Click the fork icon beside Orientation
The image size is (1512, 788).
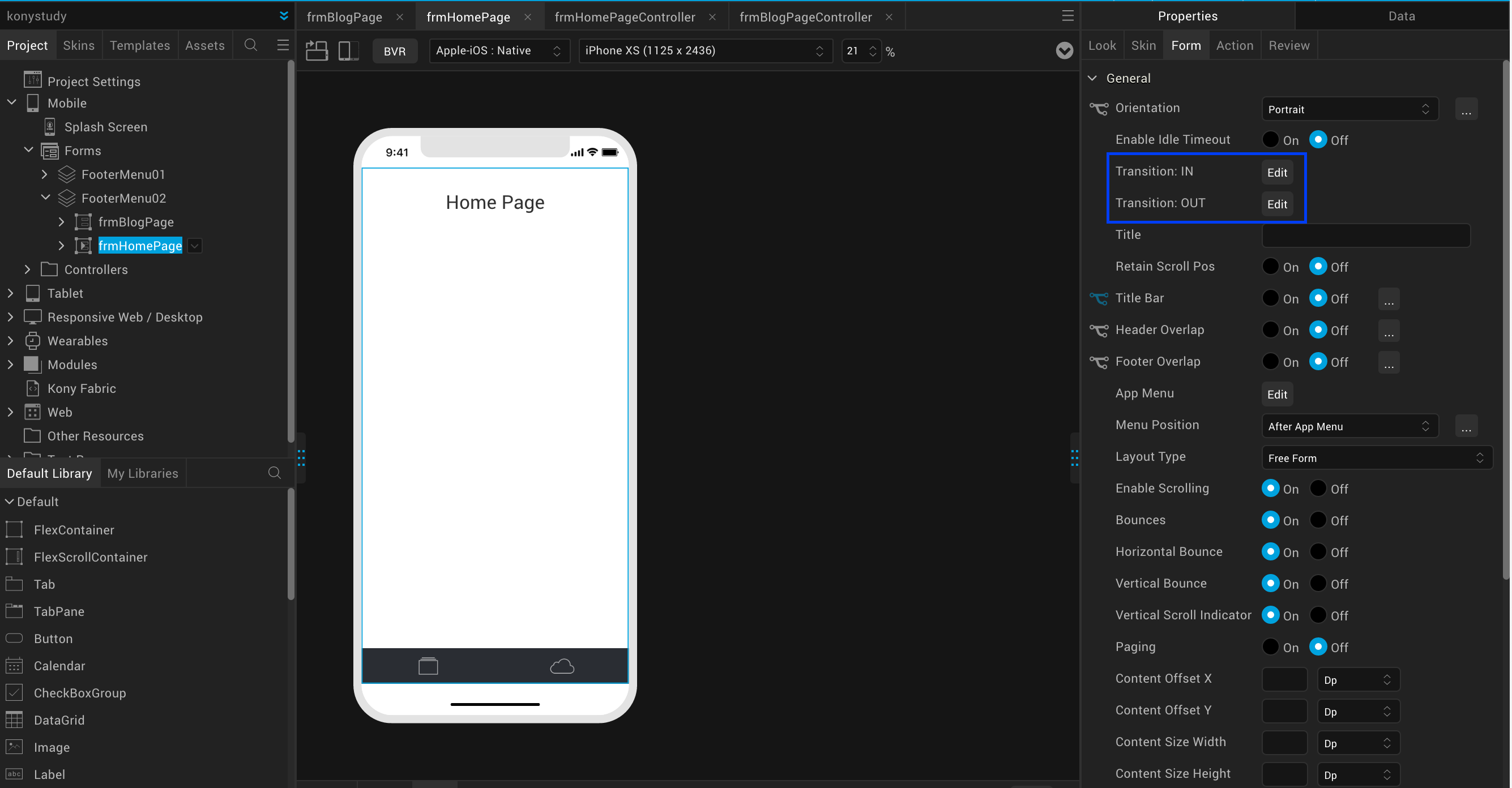pos(1099,109)
